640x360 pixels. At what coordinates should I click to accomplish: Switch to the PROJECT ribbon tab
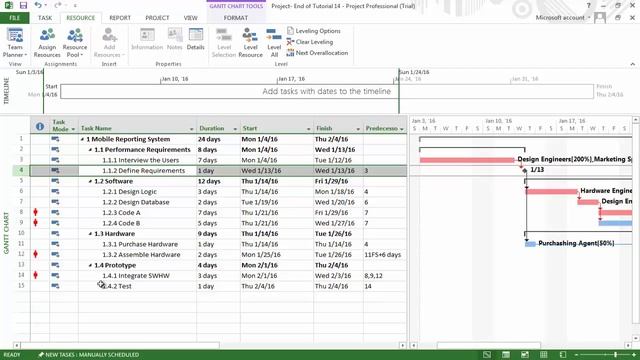click(x=157, y=18)
